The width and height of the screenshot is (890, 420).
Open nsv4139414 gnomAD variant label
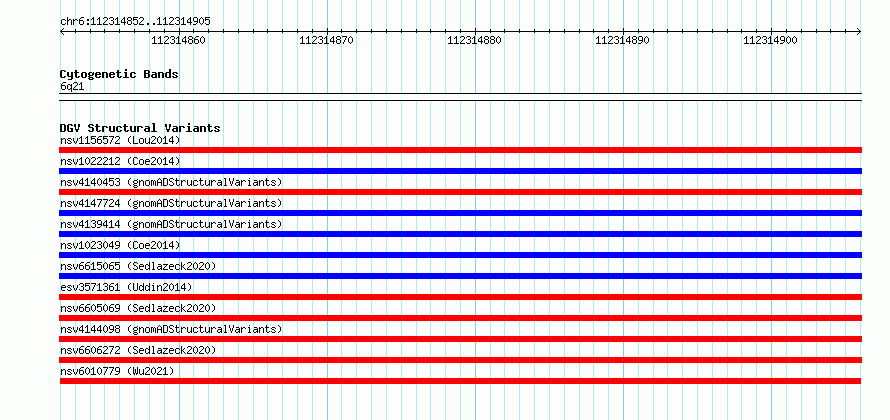pos(171,224)
